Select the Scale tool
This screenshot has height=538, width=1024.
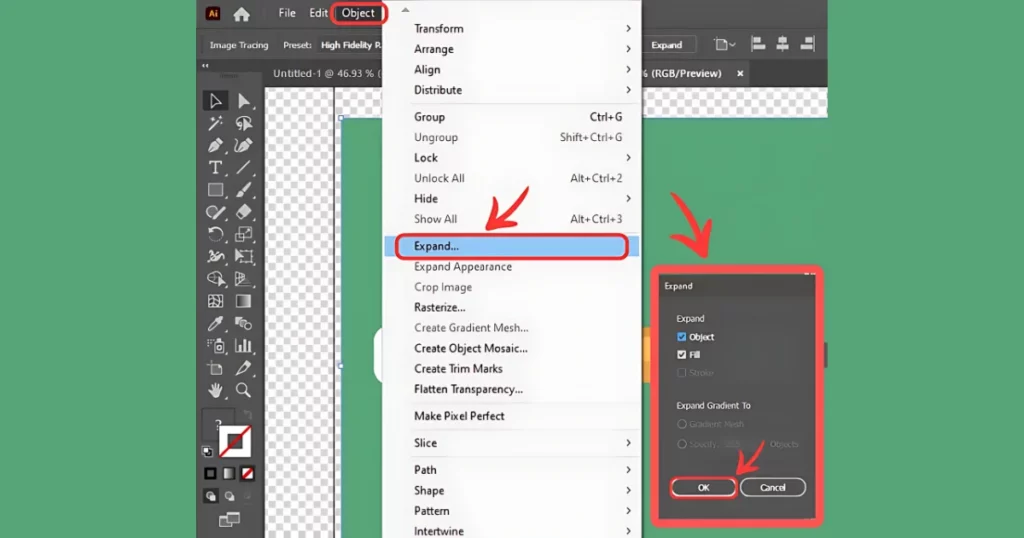click(x=244, y=234)
